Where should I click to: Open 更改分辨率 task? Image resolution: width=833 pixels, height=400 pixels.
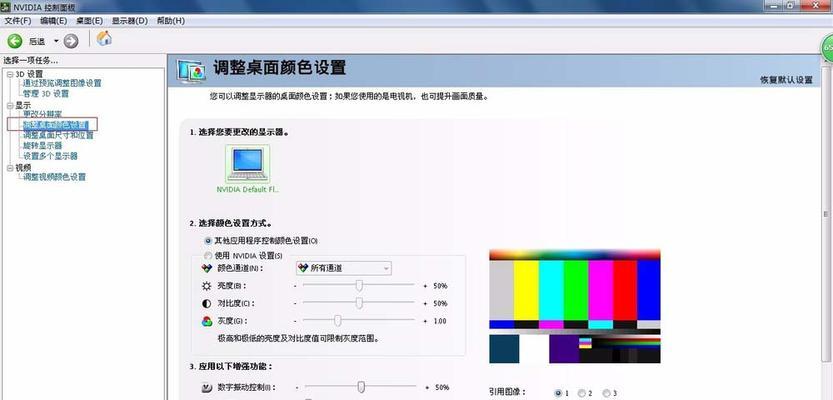42,114
